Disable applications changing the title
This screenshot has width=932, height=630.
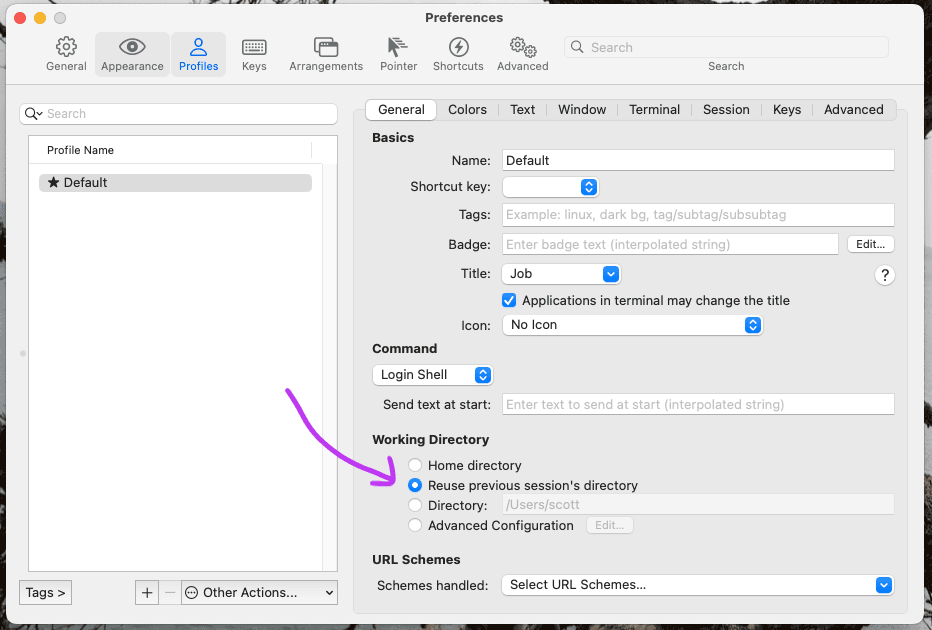[x=509, y=300]
